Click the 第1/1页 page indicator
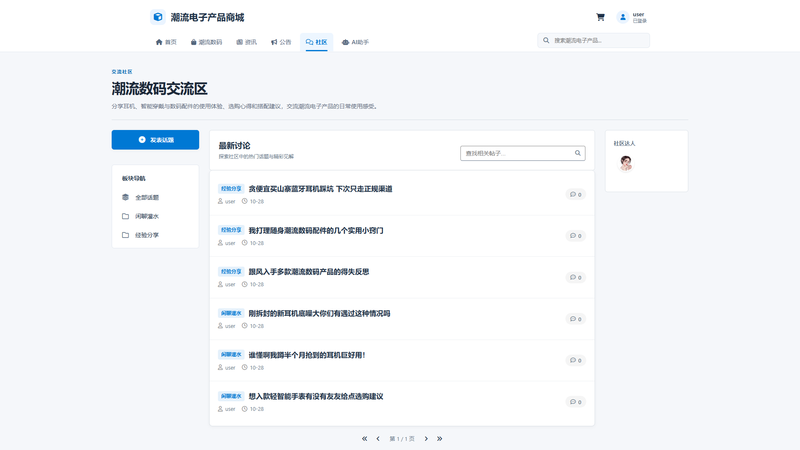Image resolution: width=800 pixels, height=450 pixels. [402, 439]
